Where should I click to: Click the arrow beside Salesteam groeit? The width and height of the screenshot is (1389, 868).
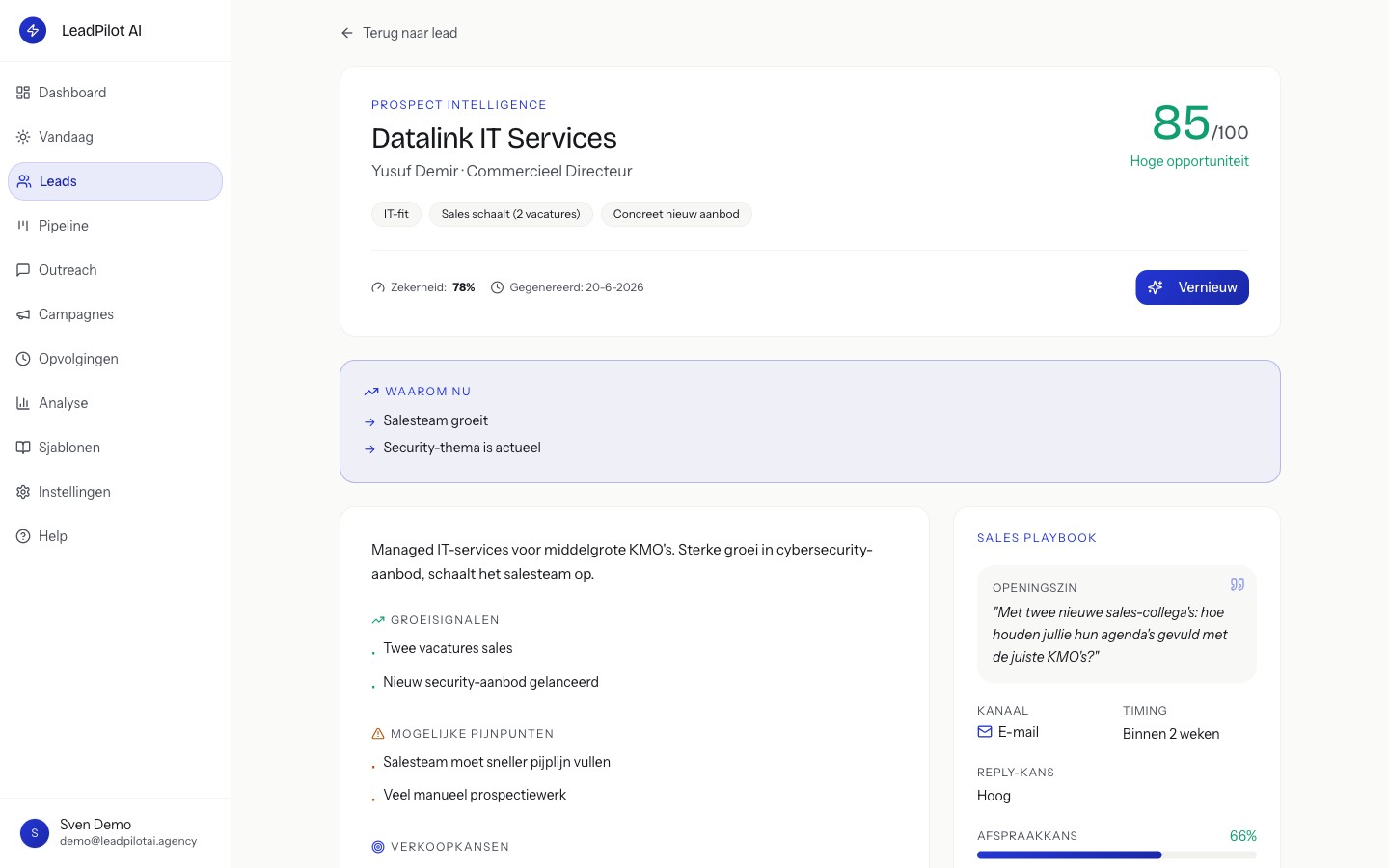coord(369,421)
